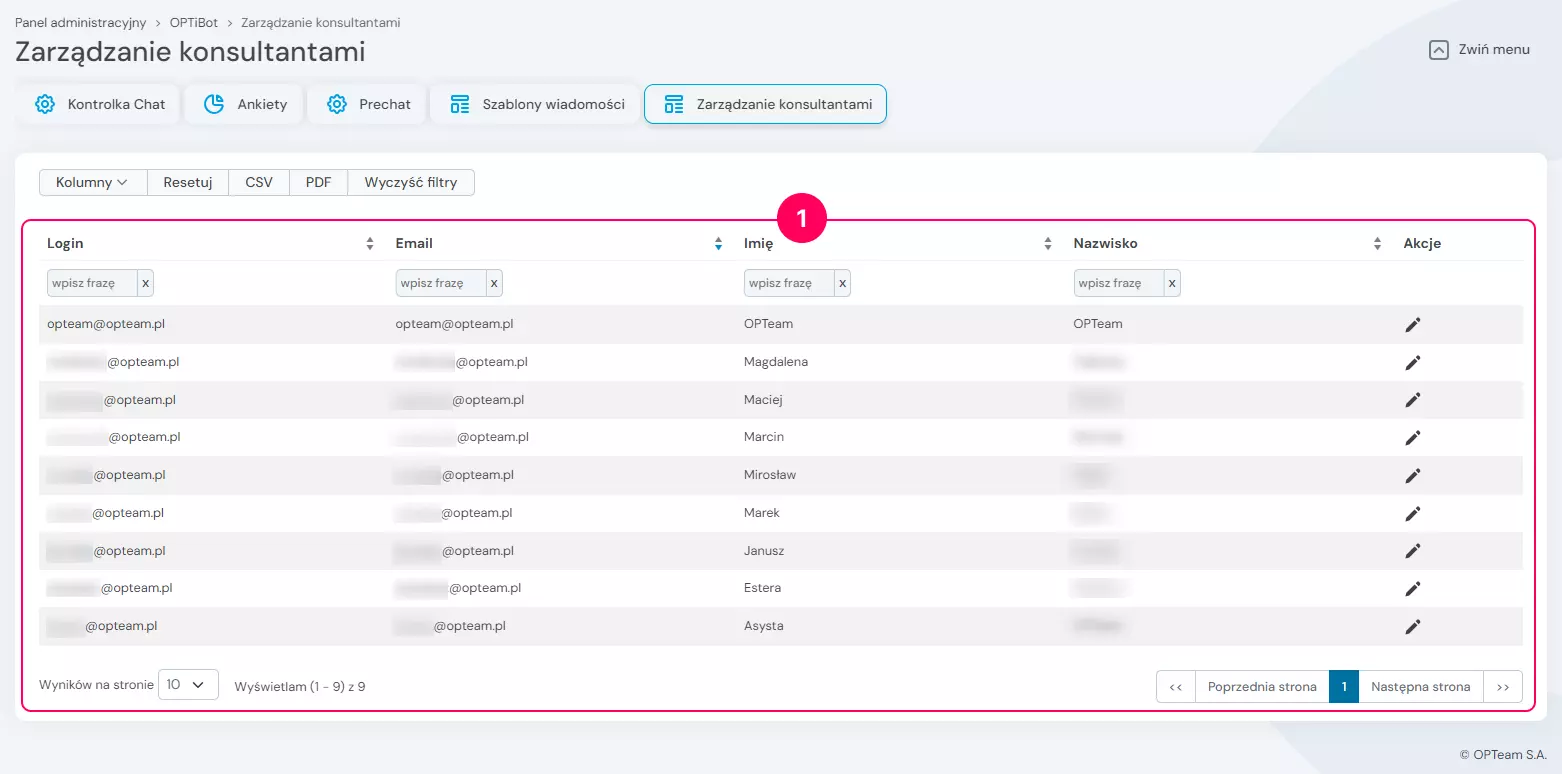The height and width of the screenshot is (774, 1562).
Task: Switch to the Kontrolka Chat tab
Action: [x=99, y=104]
